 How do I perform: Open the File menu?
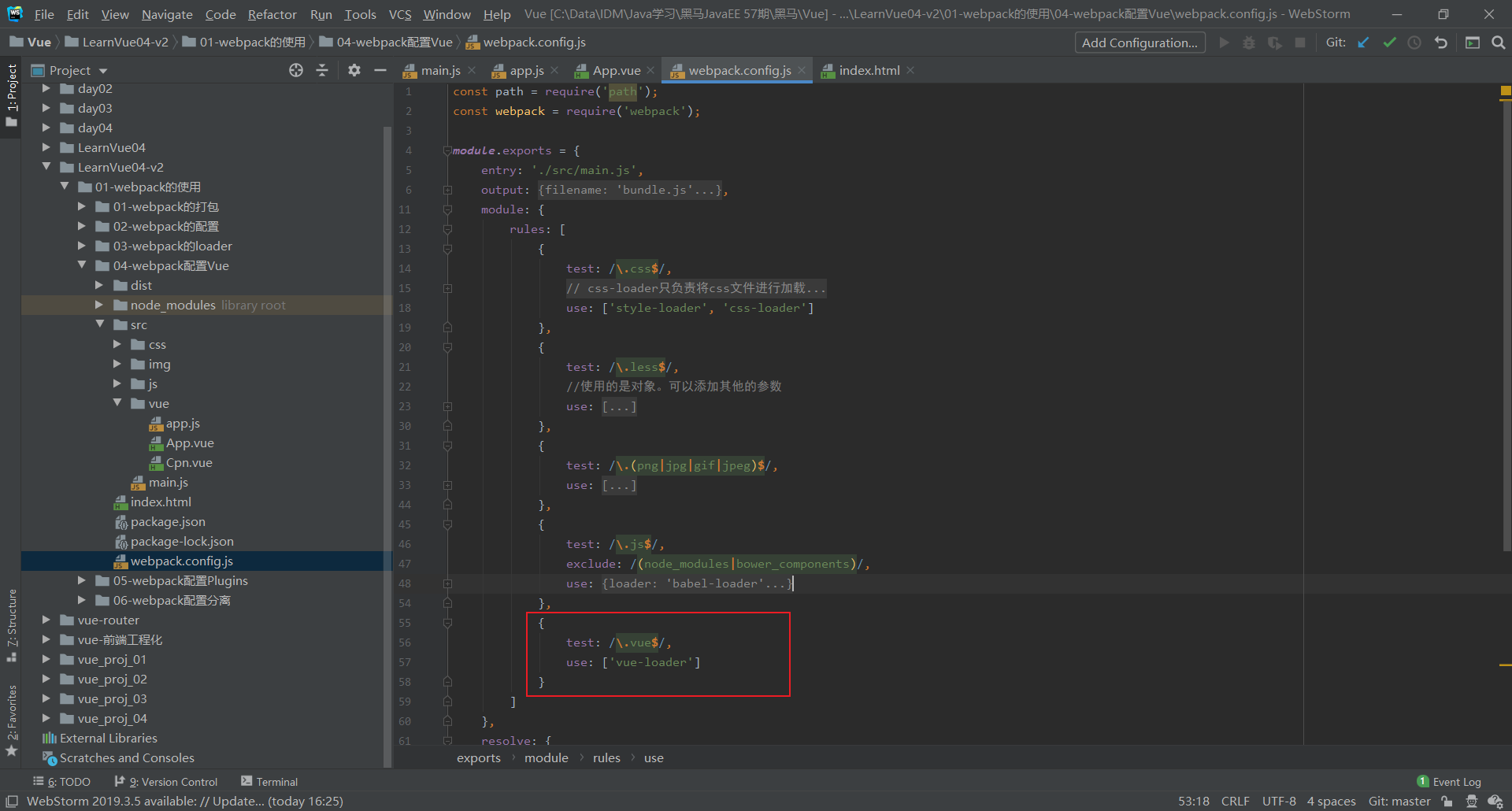44,14
